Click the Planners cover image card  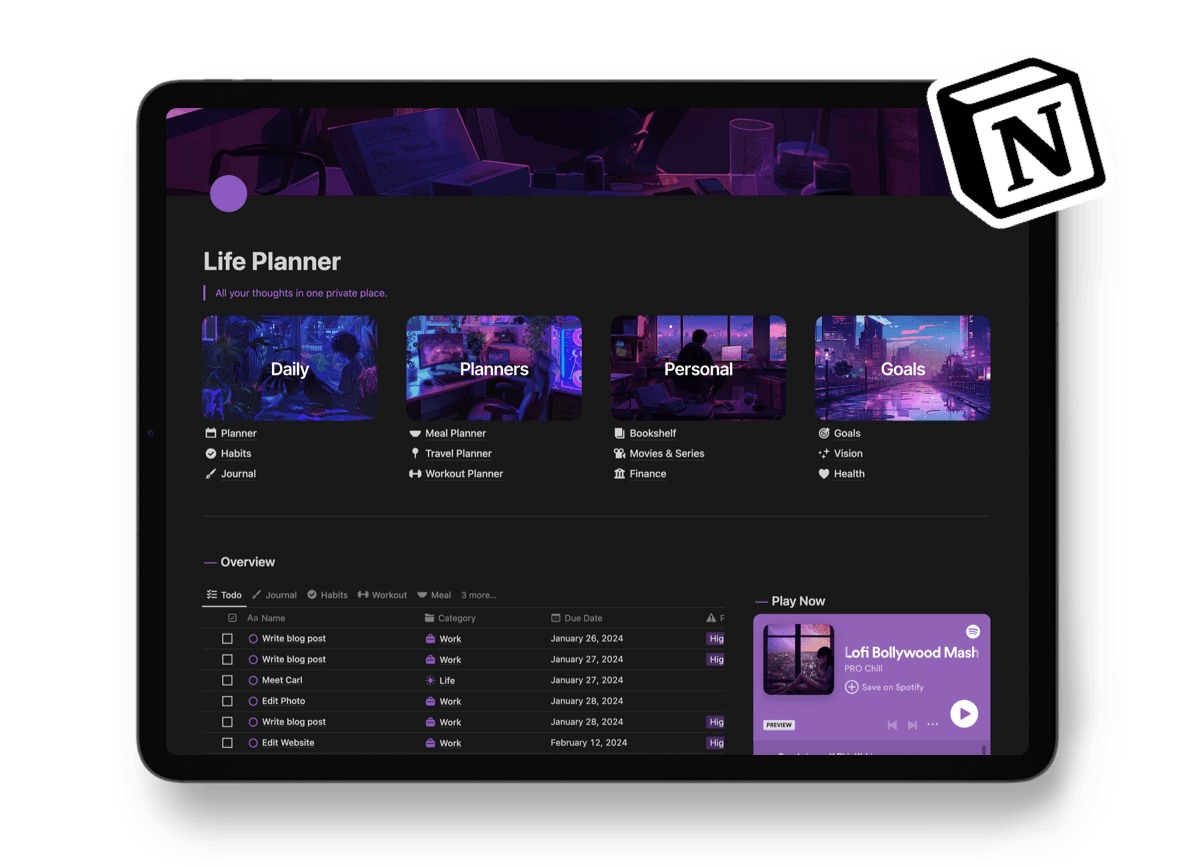point(494,368)
